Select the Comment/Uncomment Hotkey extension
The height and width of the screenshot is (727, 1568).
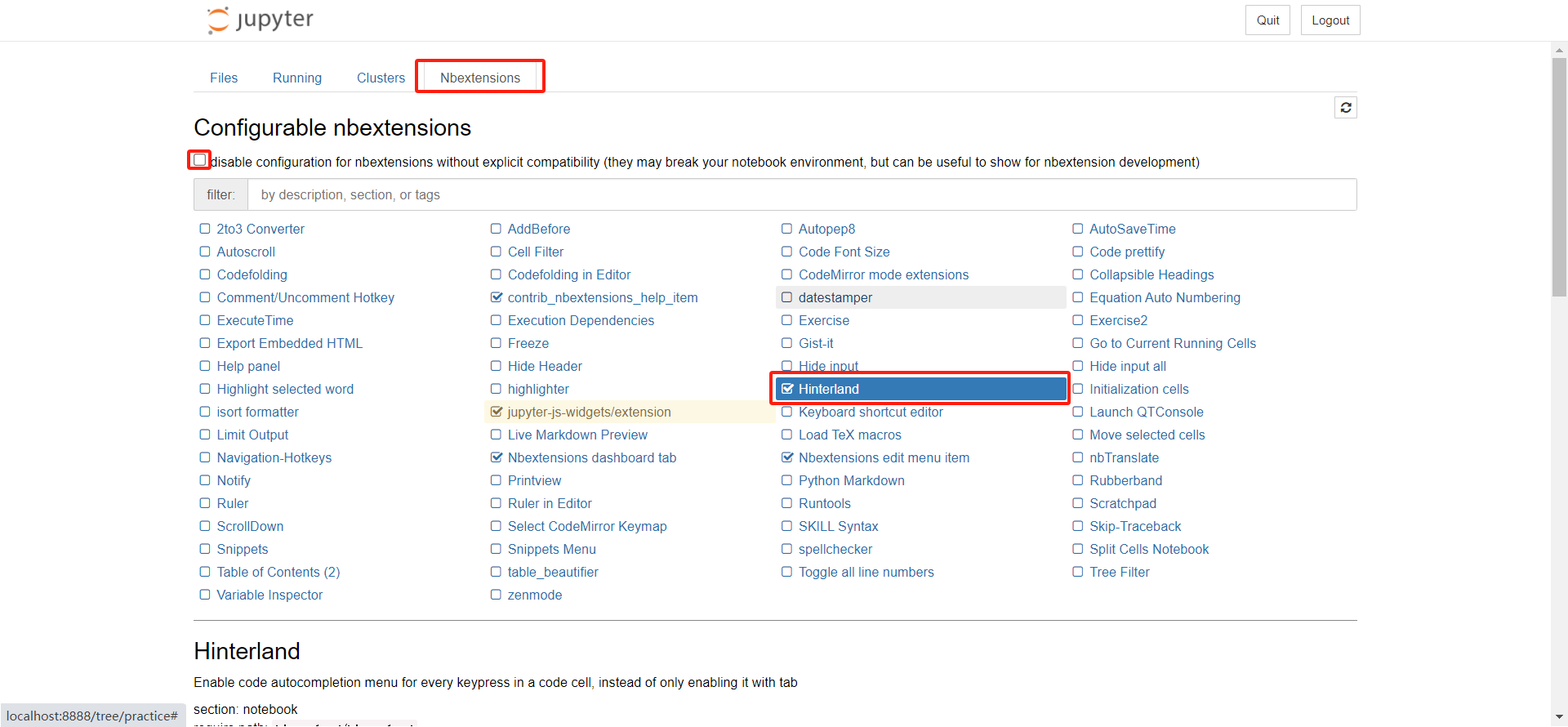click(x=305, y=297)
